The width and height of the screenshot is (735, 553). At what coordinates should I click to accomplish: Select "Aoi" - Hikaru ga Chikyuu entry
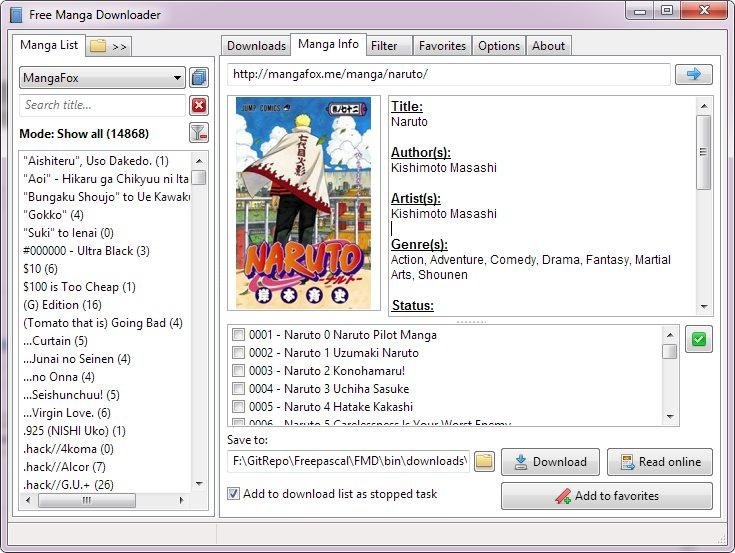point(106,179)
